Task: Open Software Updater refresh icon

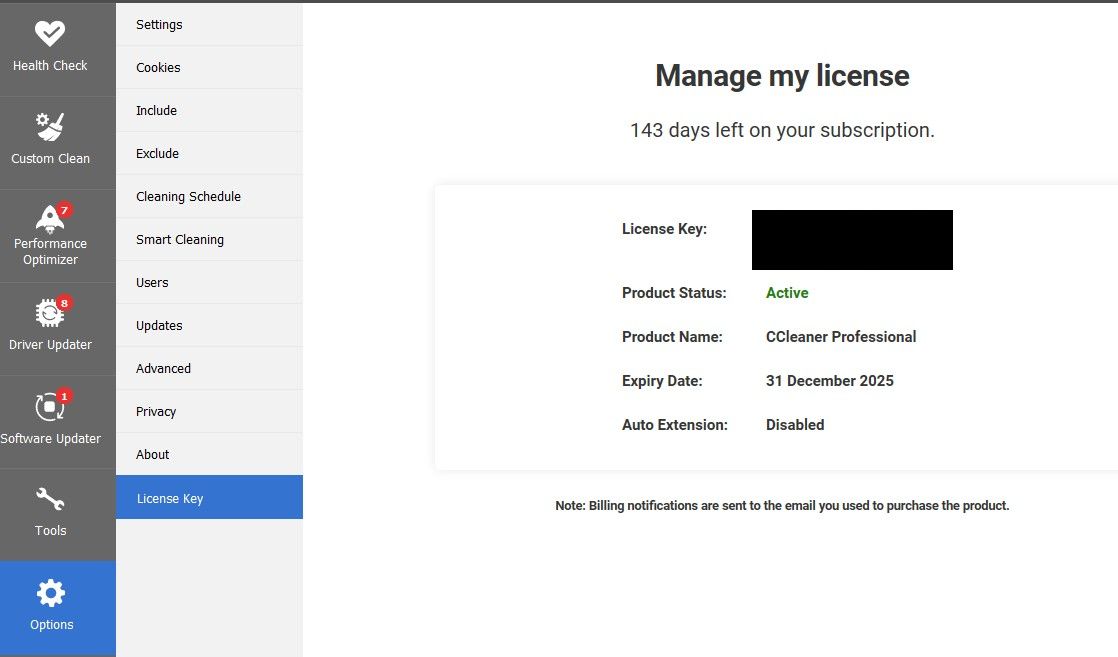Action: (50, 407)
